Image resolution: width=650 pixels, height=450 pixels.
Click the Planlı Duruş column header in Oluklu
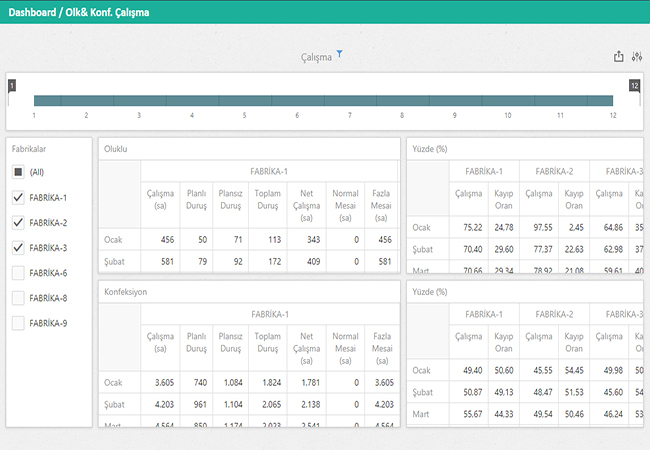click(x=197, y=200)
